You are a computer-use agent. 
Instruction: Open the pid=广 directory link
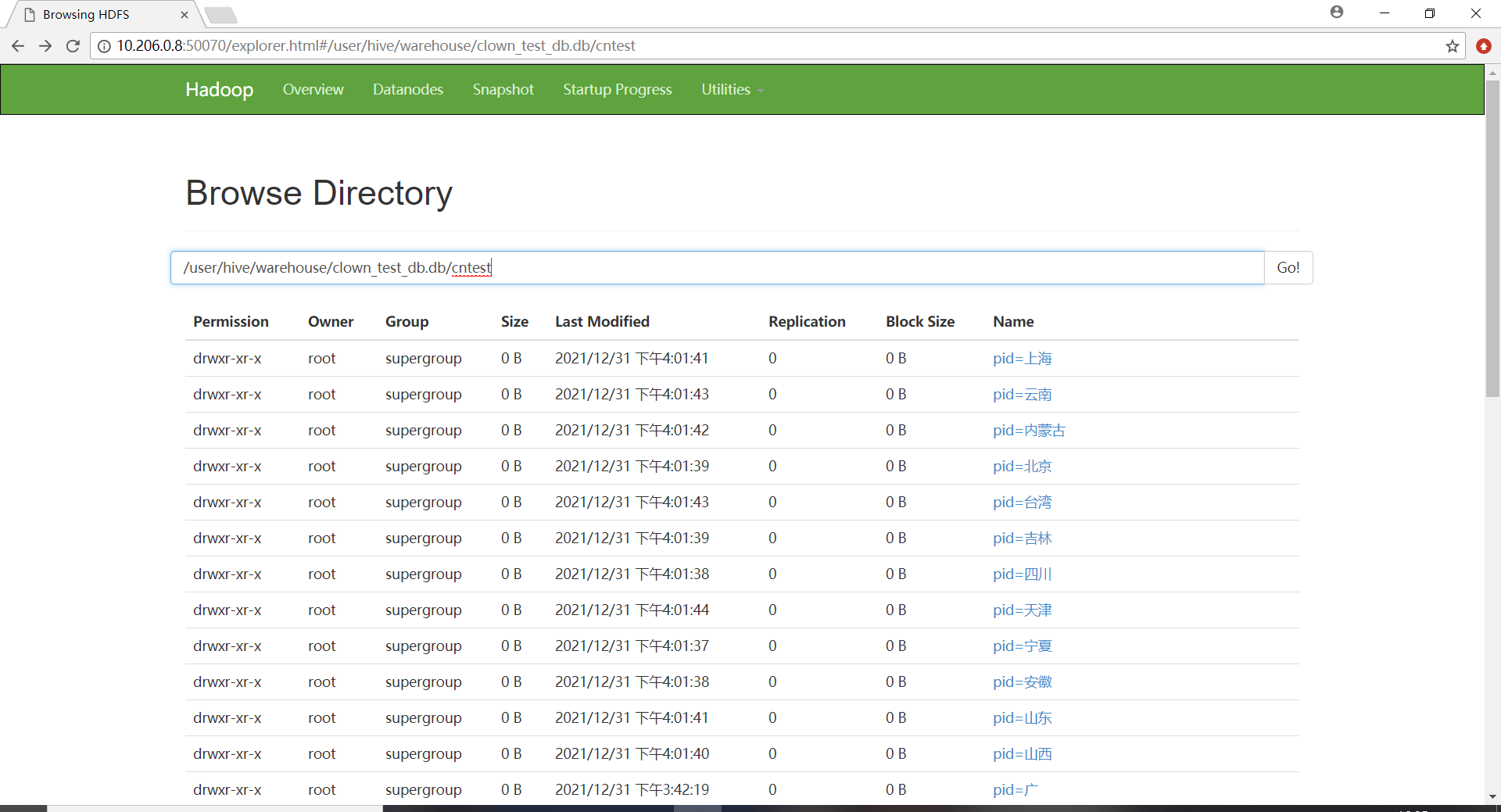click(x=1016, y=790)
